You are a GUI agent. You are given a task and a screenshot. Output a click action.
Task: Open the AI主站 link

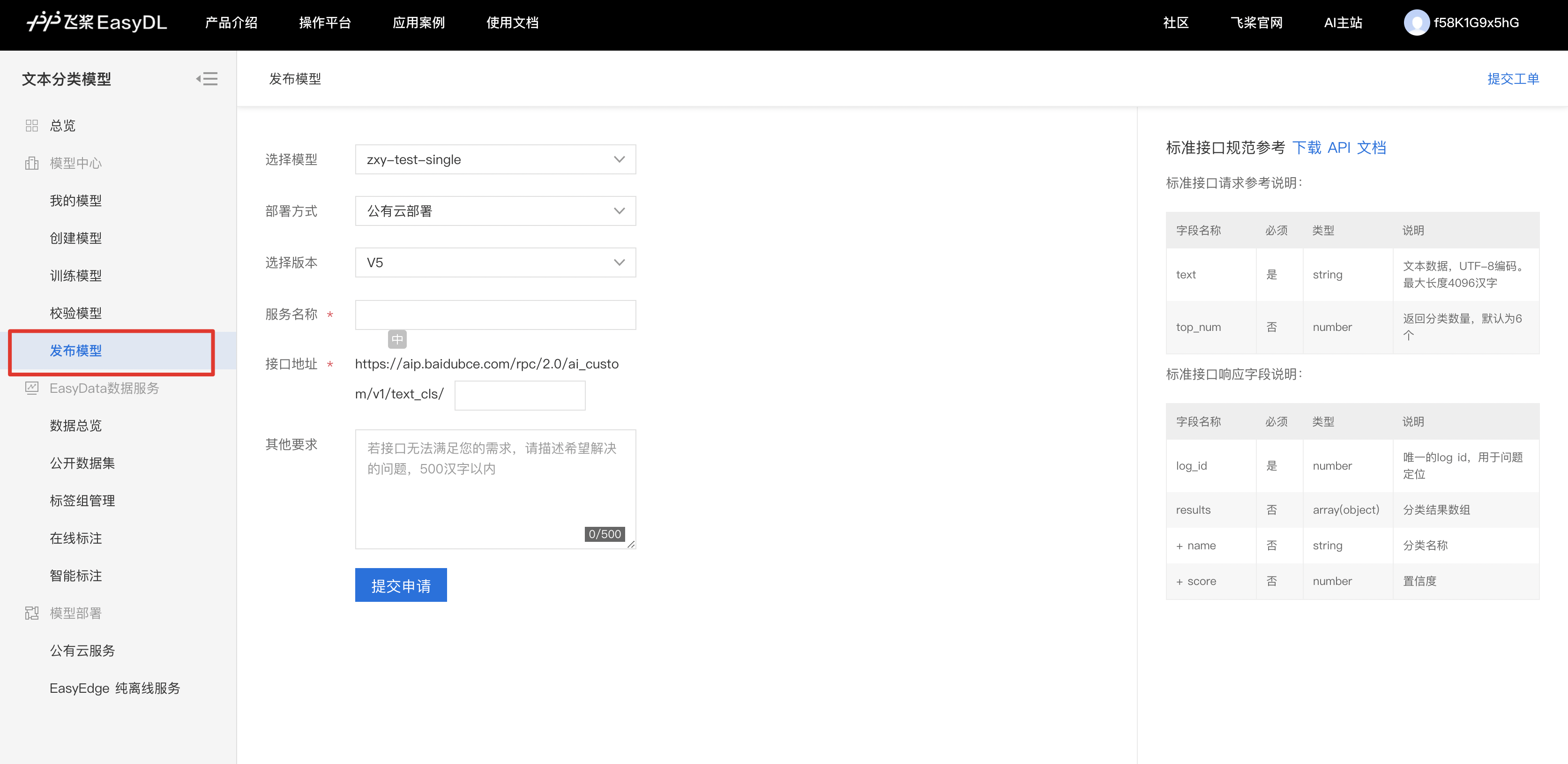point(1343,23)
